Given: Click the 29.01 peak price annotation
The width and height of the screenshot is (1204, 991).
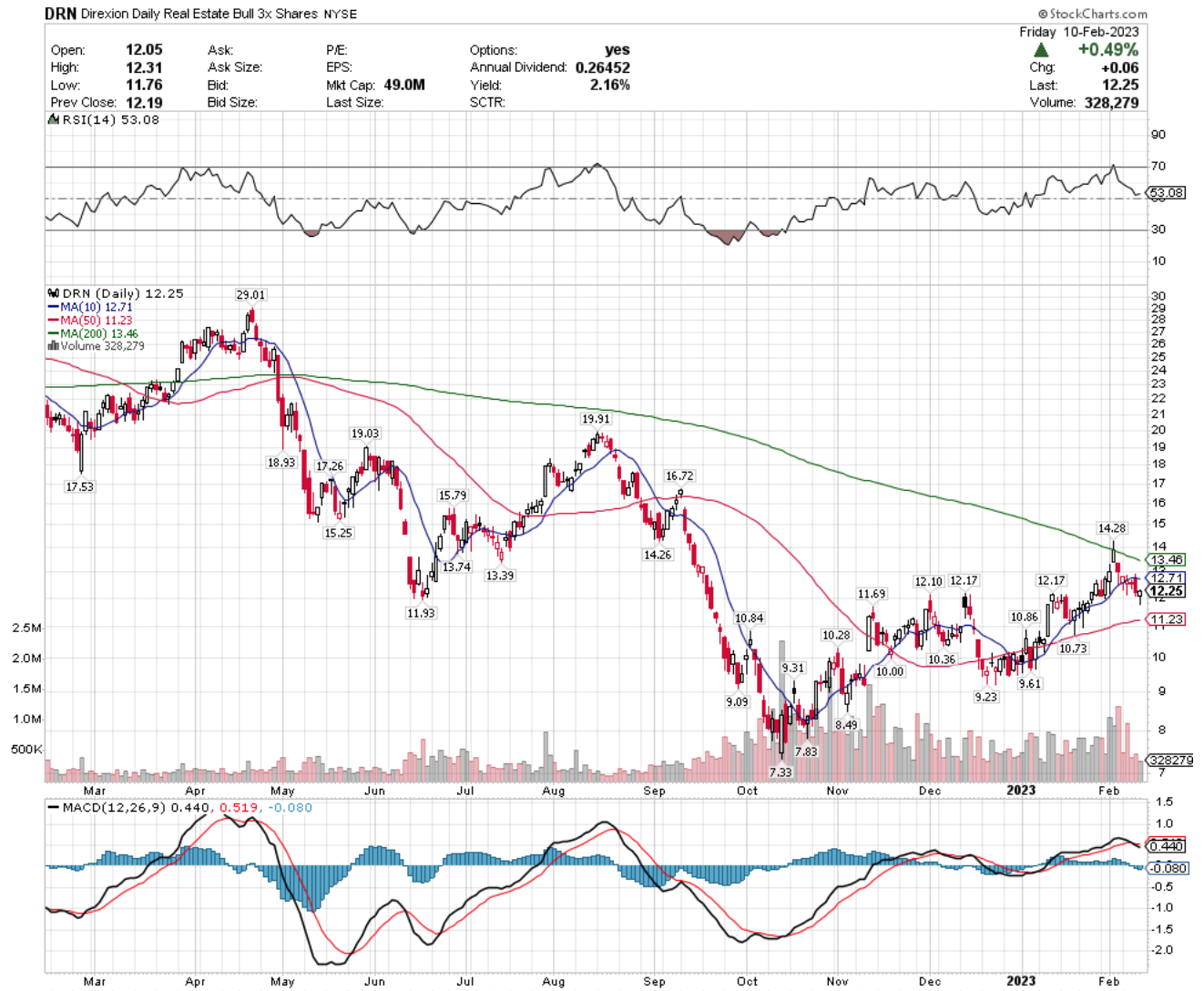Looking at the screenshot, I should tap(250, 295).
